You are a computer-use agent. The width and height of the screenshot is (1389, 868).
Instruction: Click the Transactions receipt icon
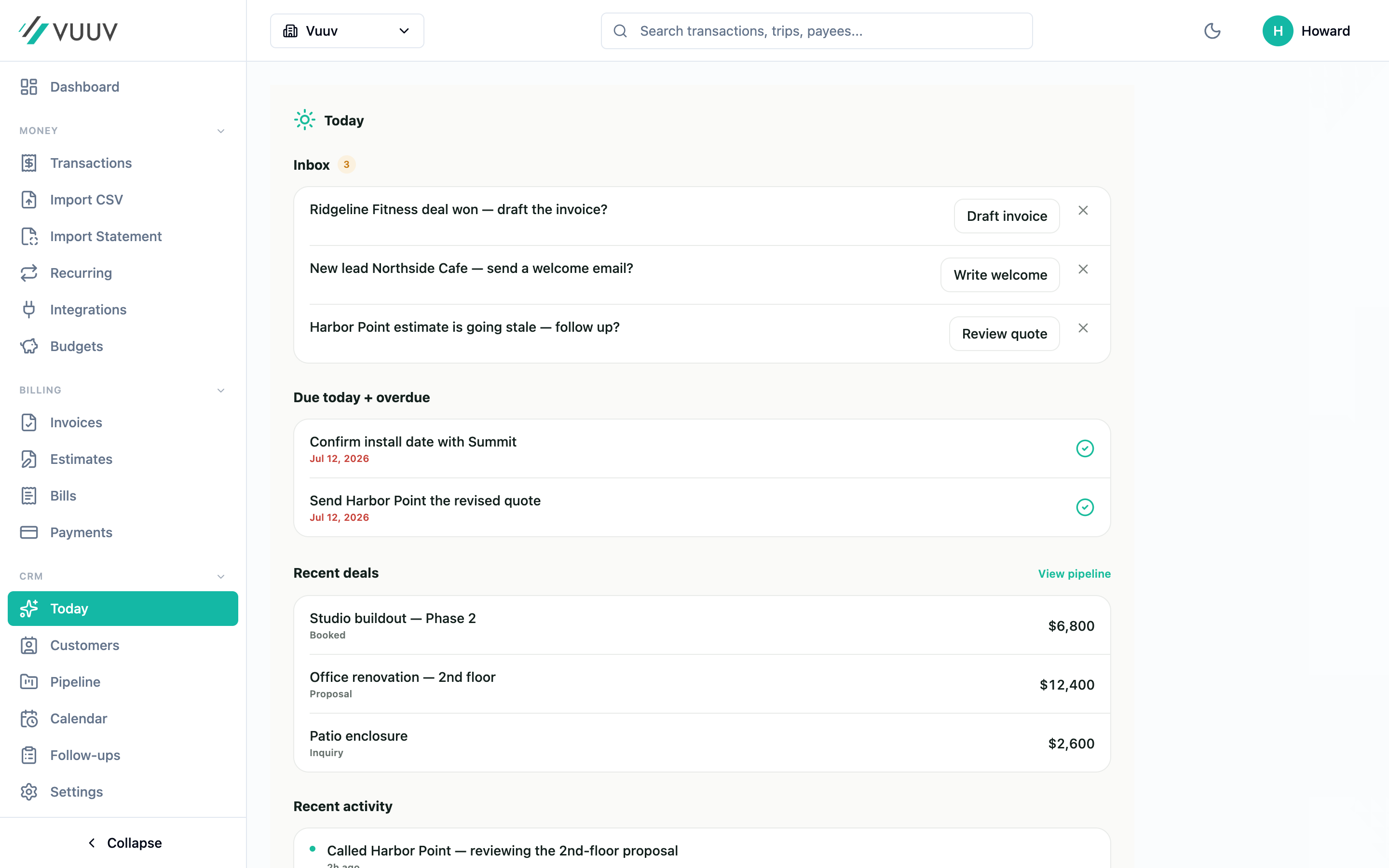[29, 163]
